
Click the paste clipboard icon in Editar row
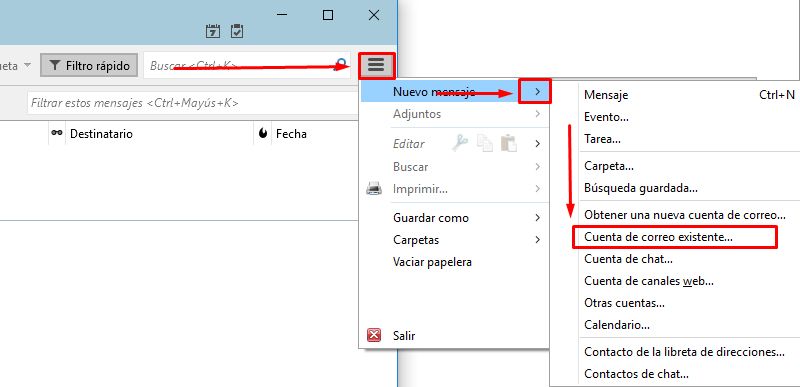click(x=509, y=144)
